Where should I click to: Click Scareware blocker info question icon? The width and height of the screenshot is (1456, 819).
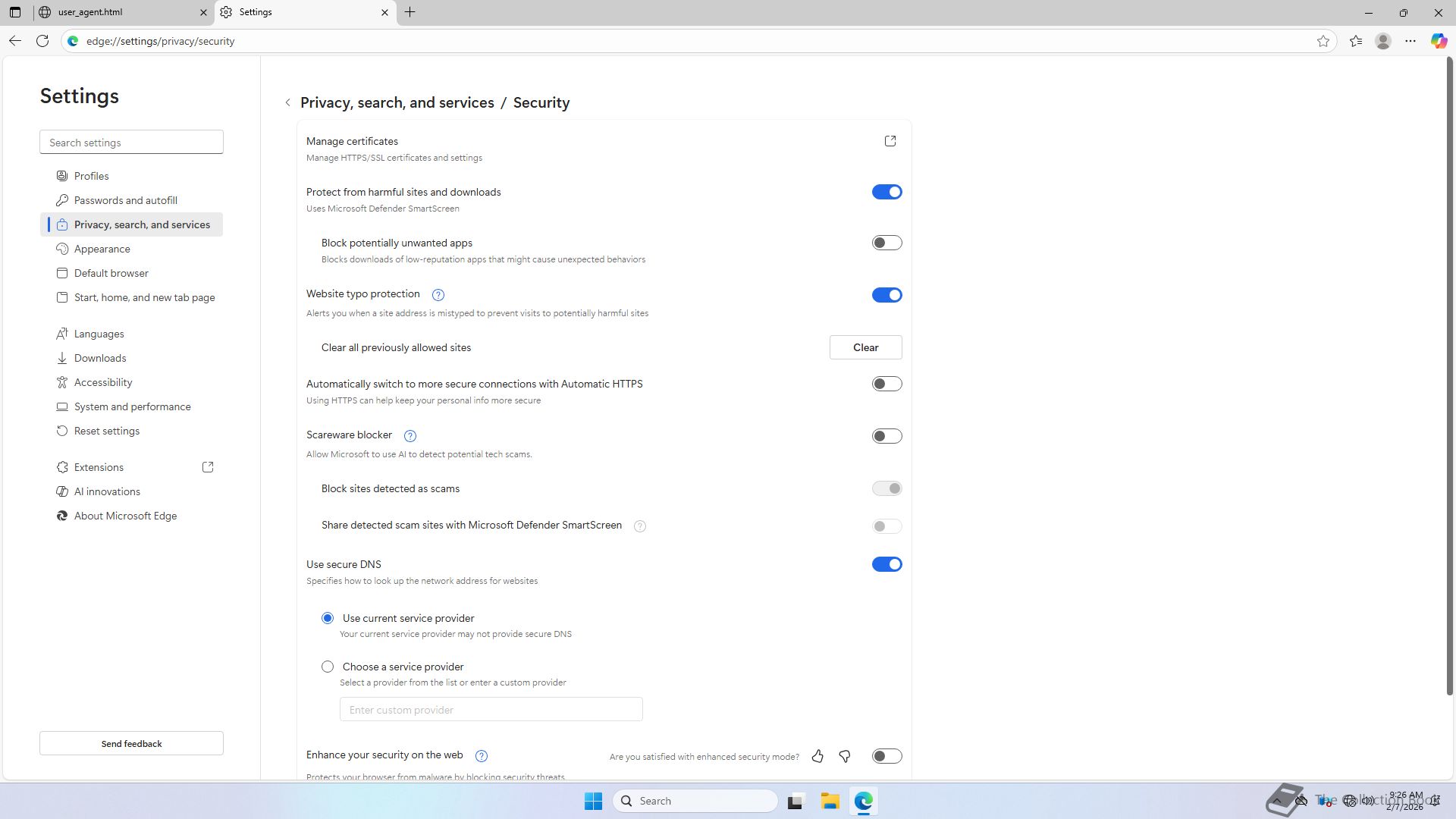[x=410, y=436]
